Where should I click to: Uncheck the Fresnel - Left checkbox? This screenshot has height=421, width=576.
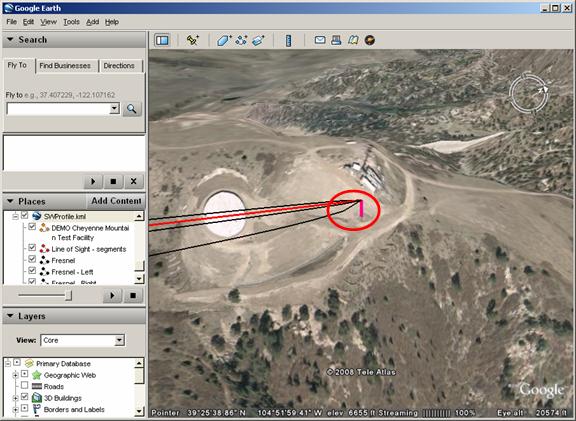(32, 270)
